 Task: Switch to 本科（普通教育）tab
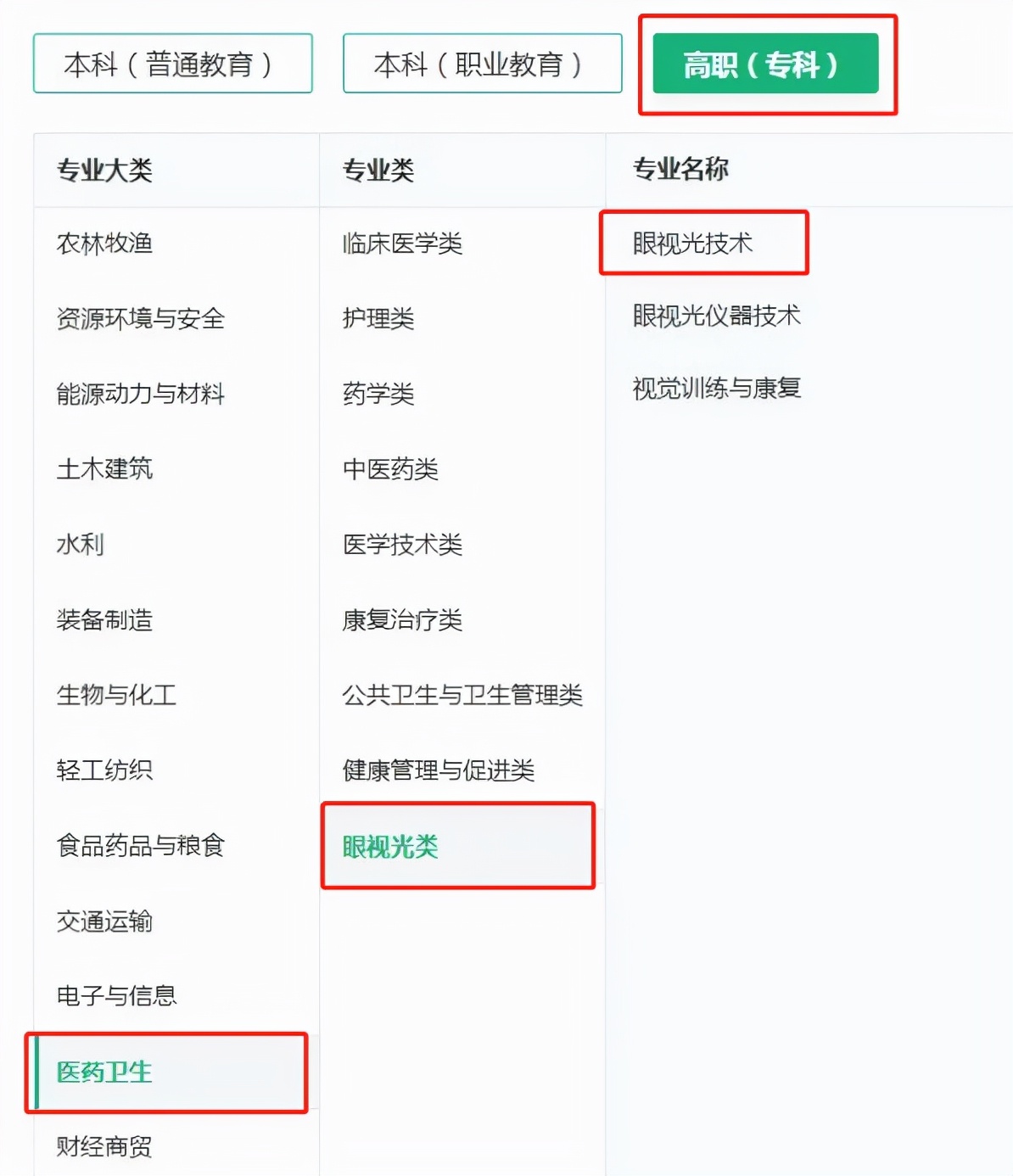[x=172, y=64]
